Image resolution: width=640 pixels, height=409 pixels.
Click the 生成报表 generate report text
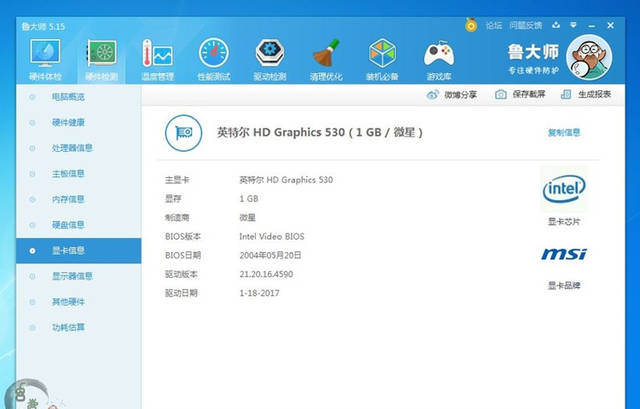594,94
